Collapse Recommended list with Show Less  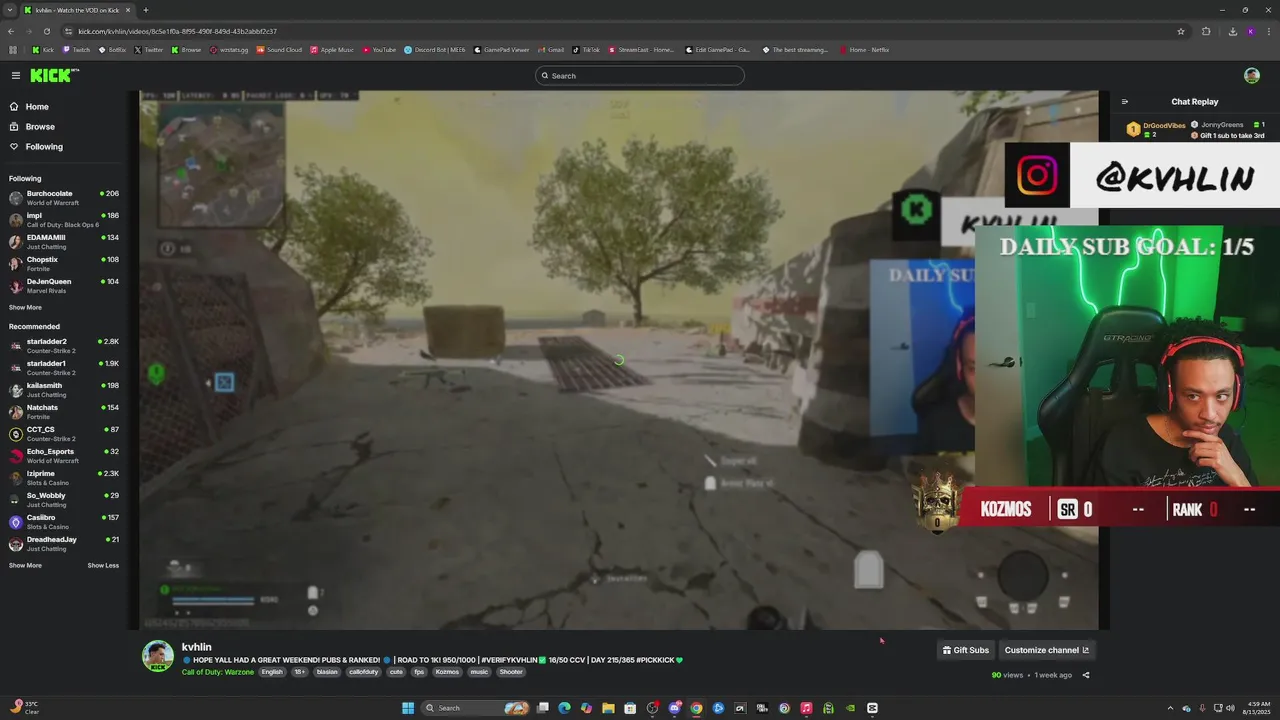(103, 566)
